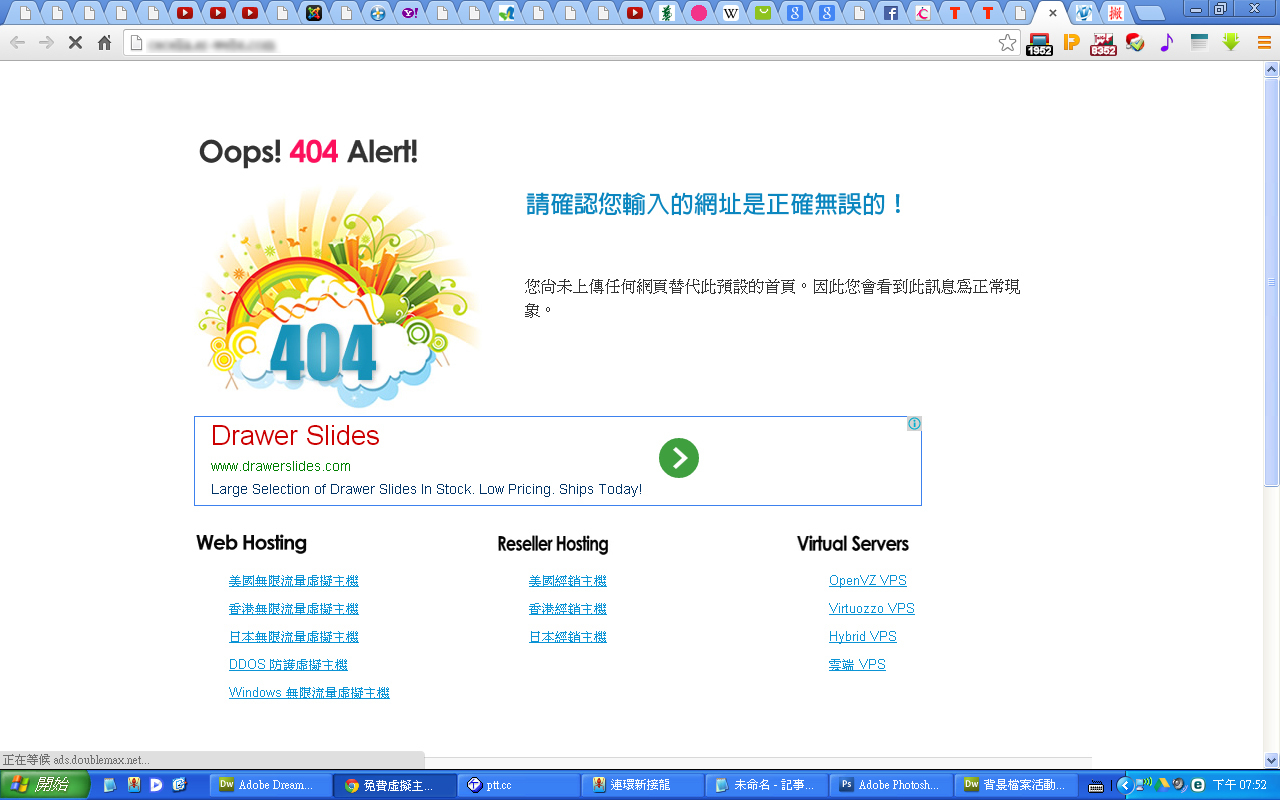Bookmark this page with the star
Viewport: 1280px width, 800px height.
pyautogui.click(x=1007, y=43)
